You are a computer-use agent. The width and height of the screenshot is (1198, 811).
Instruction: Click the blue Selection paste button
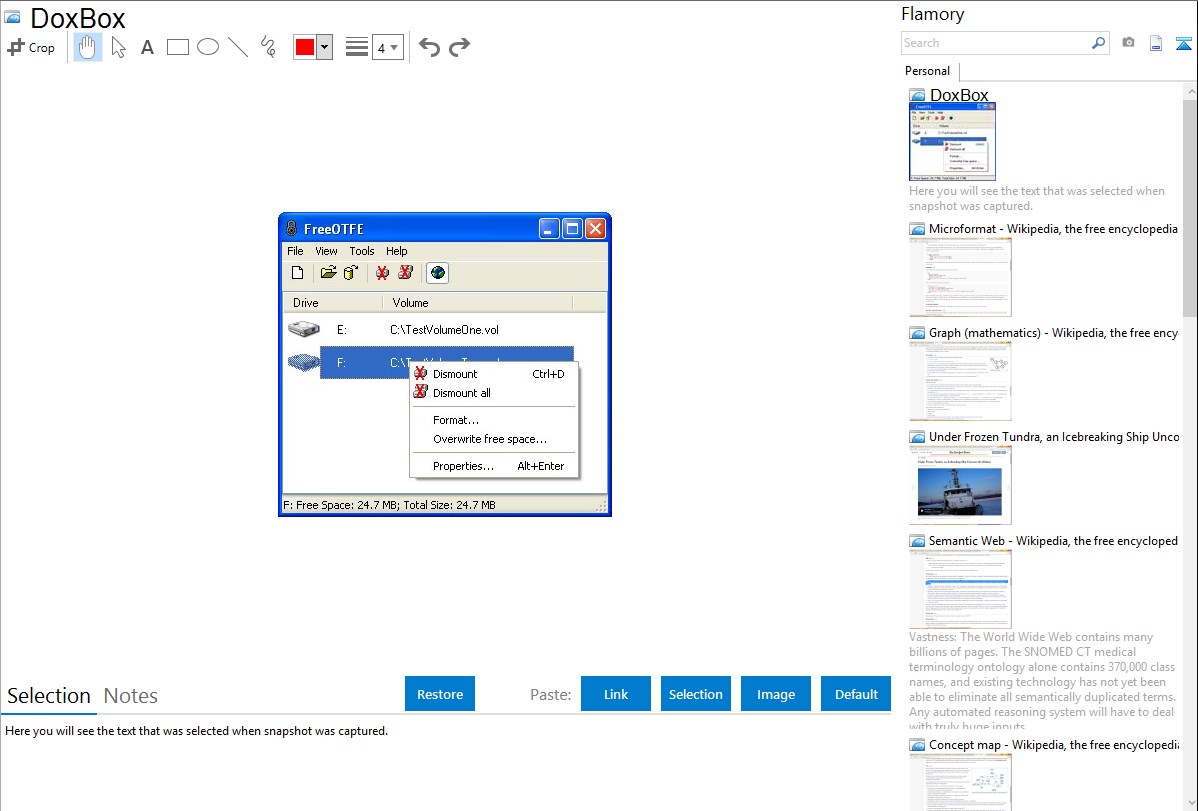[x=696, y=694]
